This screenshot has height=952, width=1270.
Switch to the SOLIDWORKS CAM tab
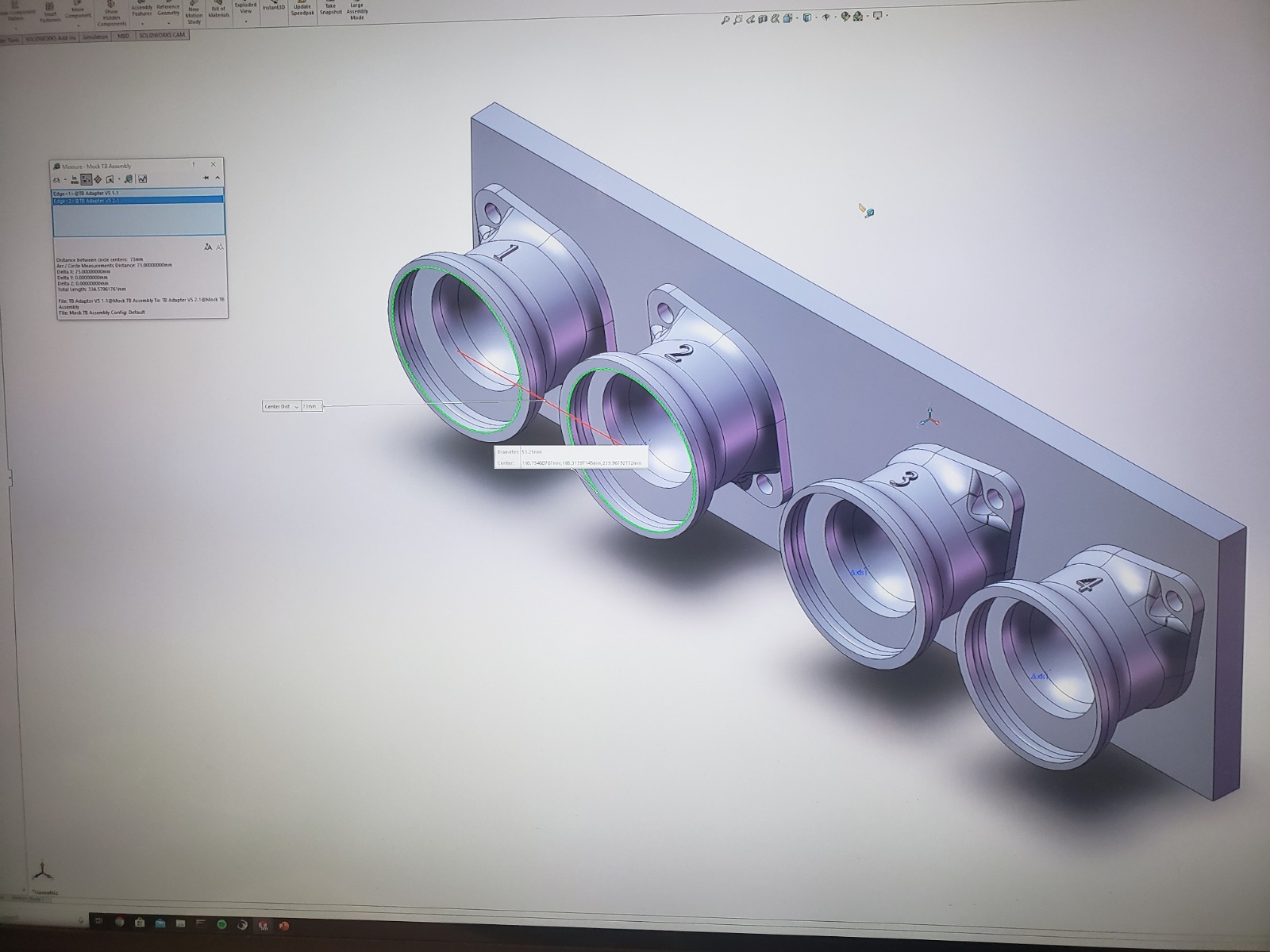163,36
